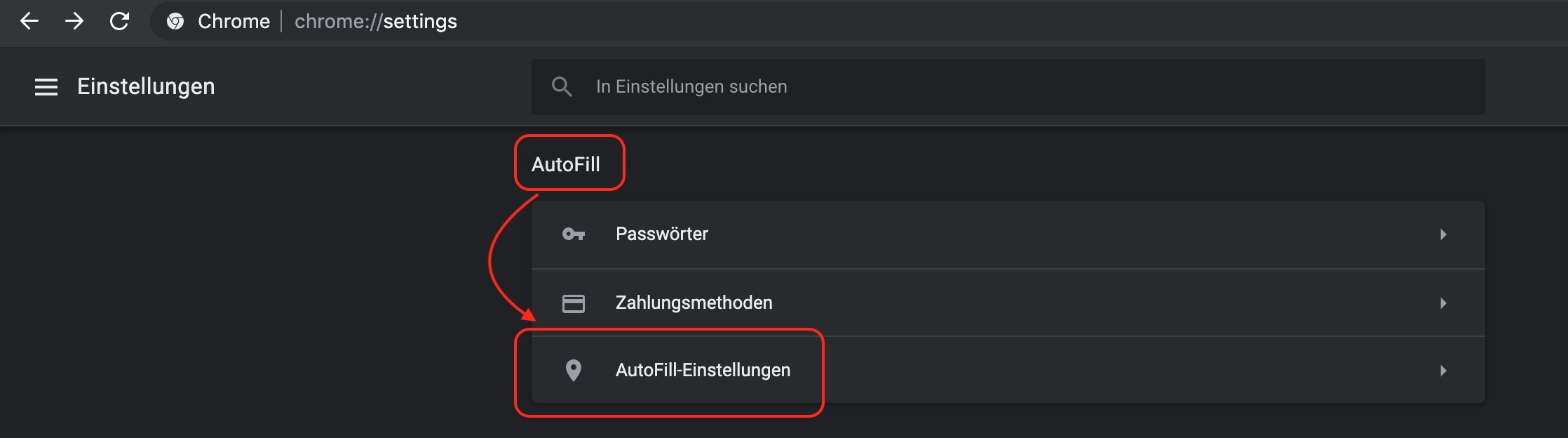Viewport: 1568px width, 438px height.
Task: Click the key icon beside Passwörter
Action: pos(574,234)
